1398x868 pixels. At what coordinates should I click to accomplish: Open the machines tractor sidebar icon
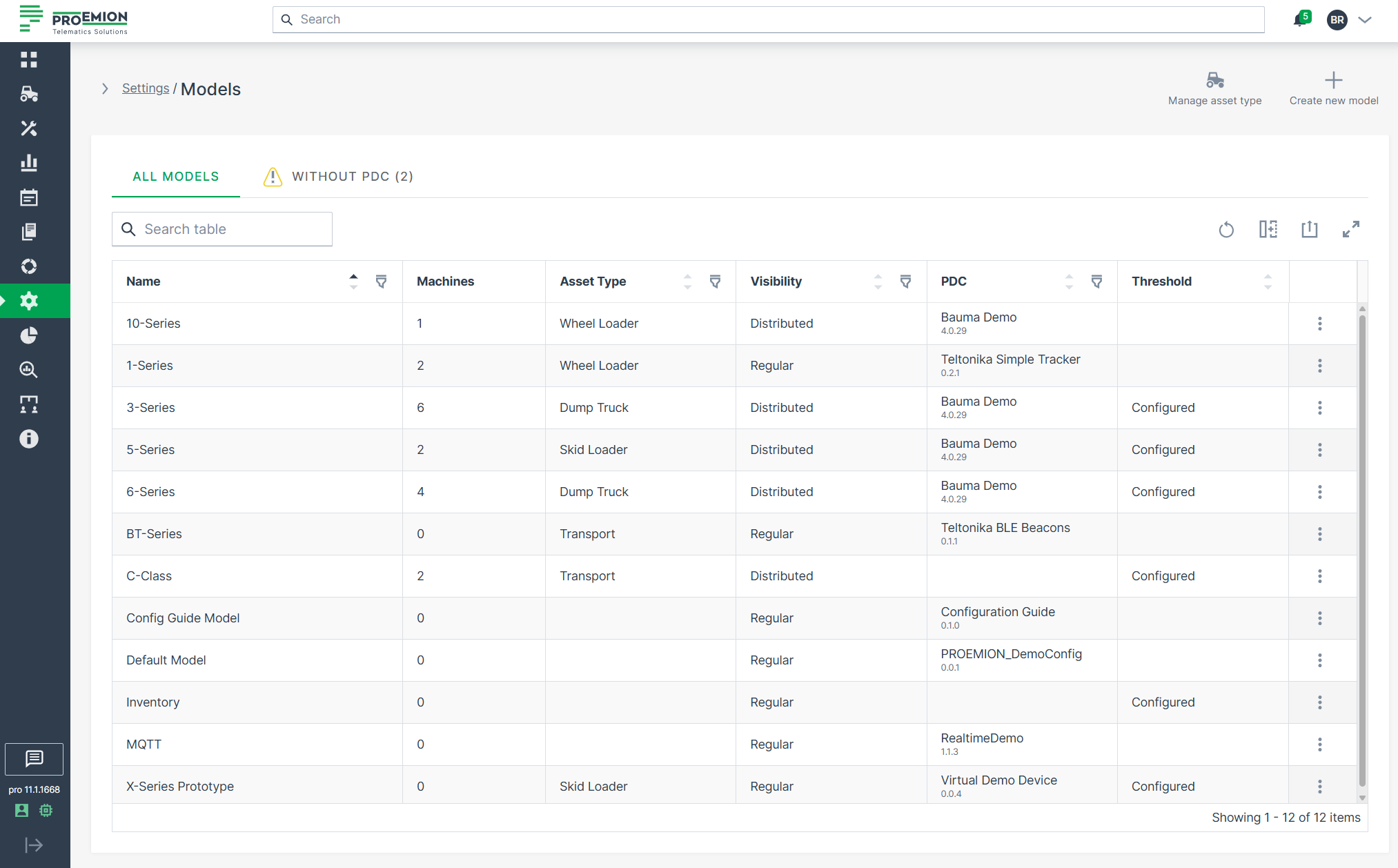[x=29, y=94]
